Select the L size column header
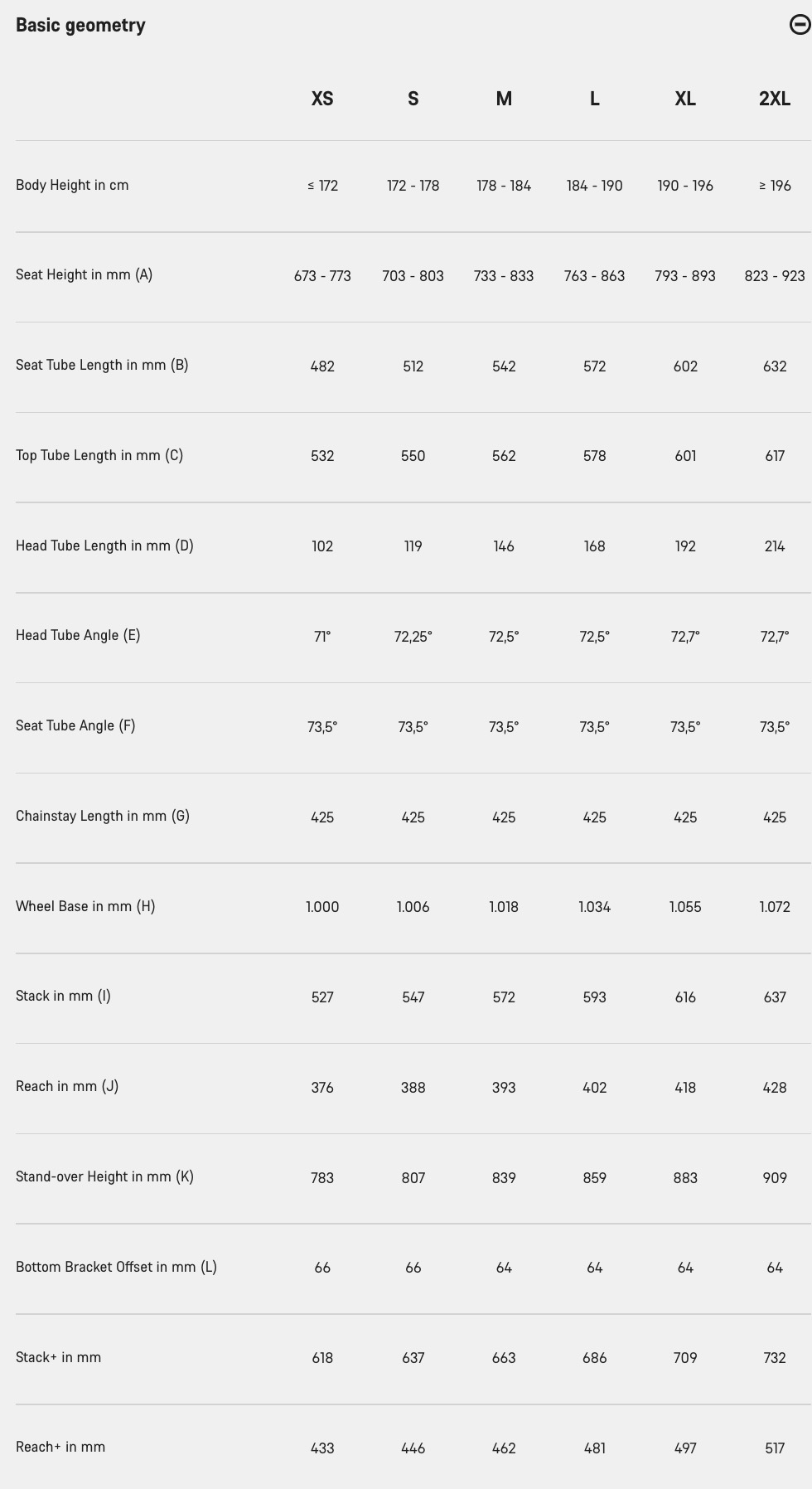Image resolution: width=812 pixels, height=1489 pixels. point(595,99)
